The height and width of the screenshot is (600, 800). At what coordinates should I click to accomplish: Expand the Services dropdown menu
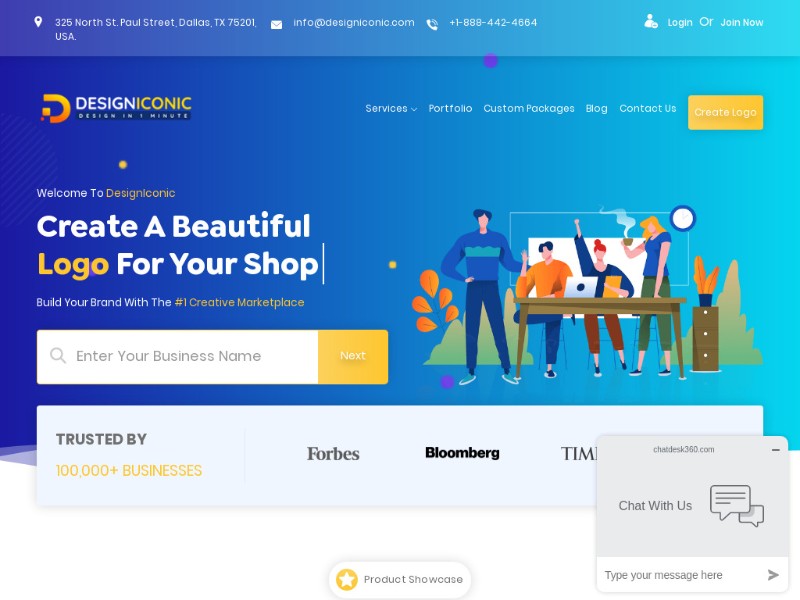click(391, 109)
